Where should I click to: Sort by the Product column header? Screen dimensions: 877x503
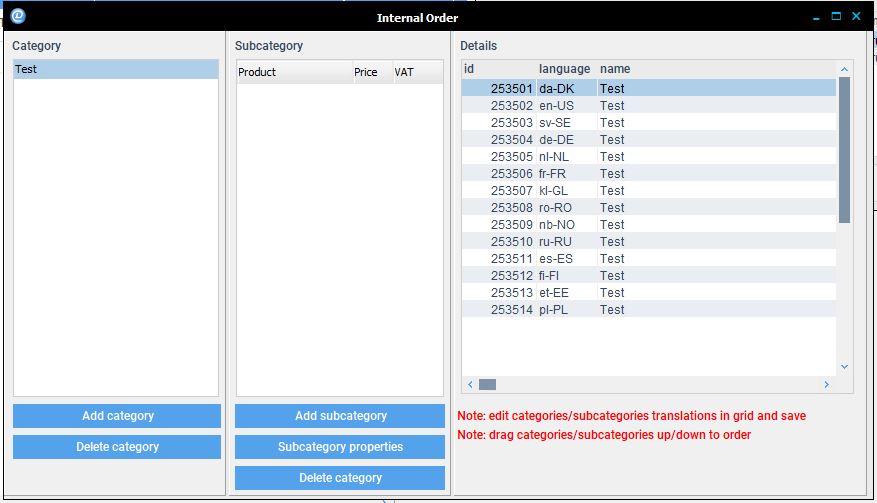295,72
